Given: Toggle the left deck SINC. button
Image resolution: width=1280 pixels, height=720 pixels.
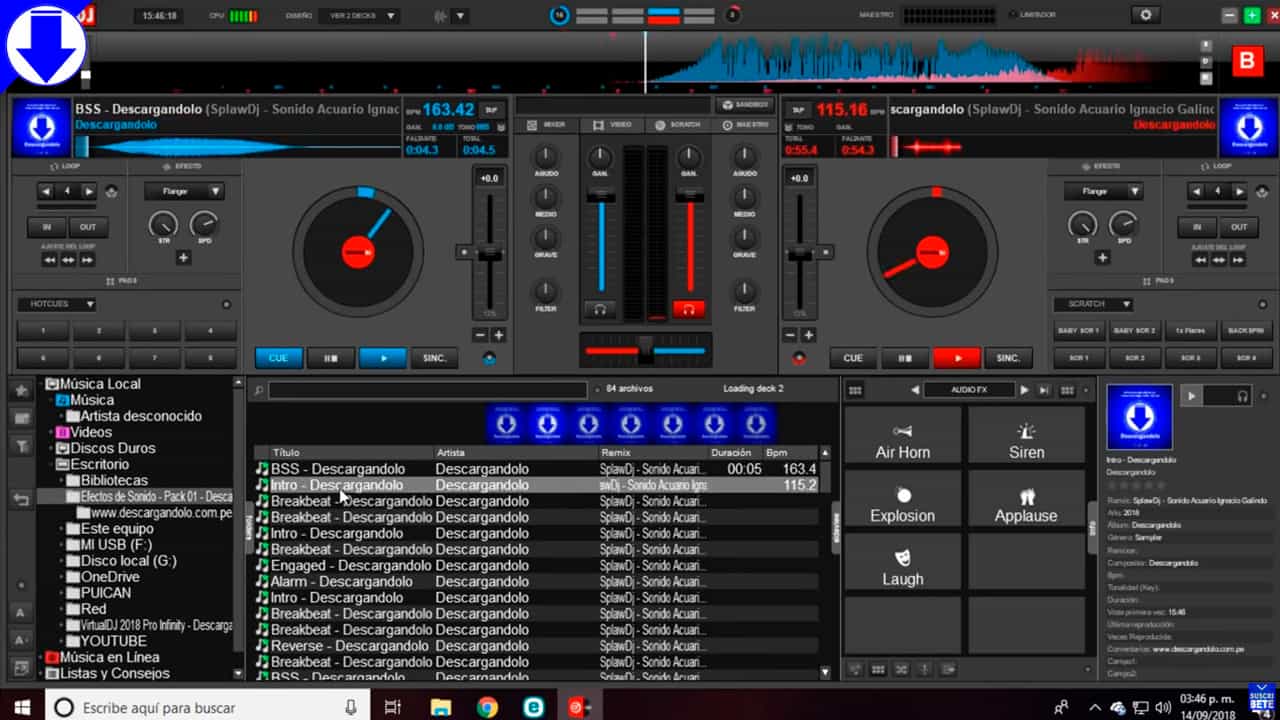Looking at the screenshot, I should pyautogui.click(x=434, y=358).
